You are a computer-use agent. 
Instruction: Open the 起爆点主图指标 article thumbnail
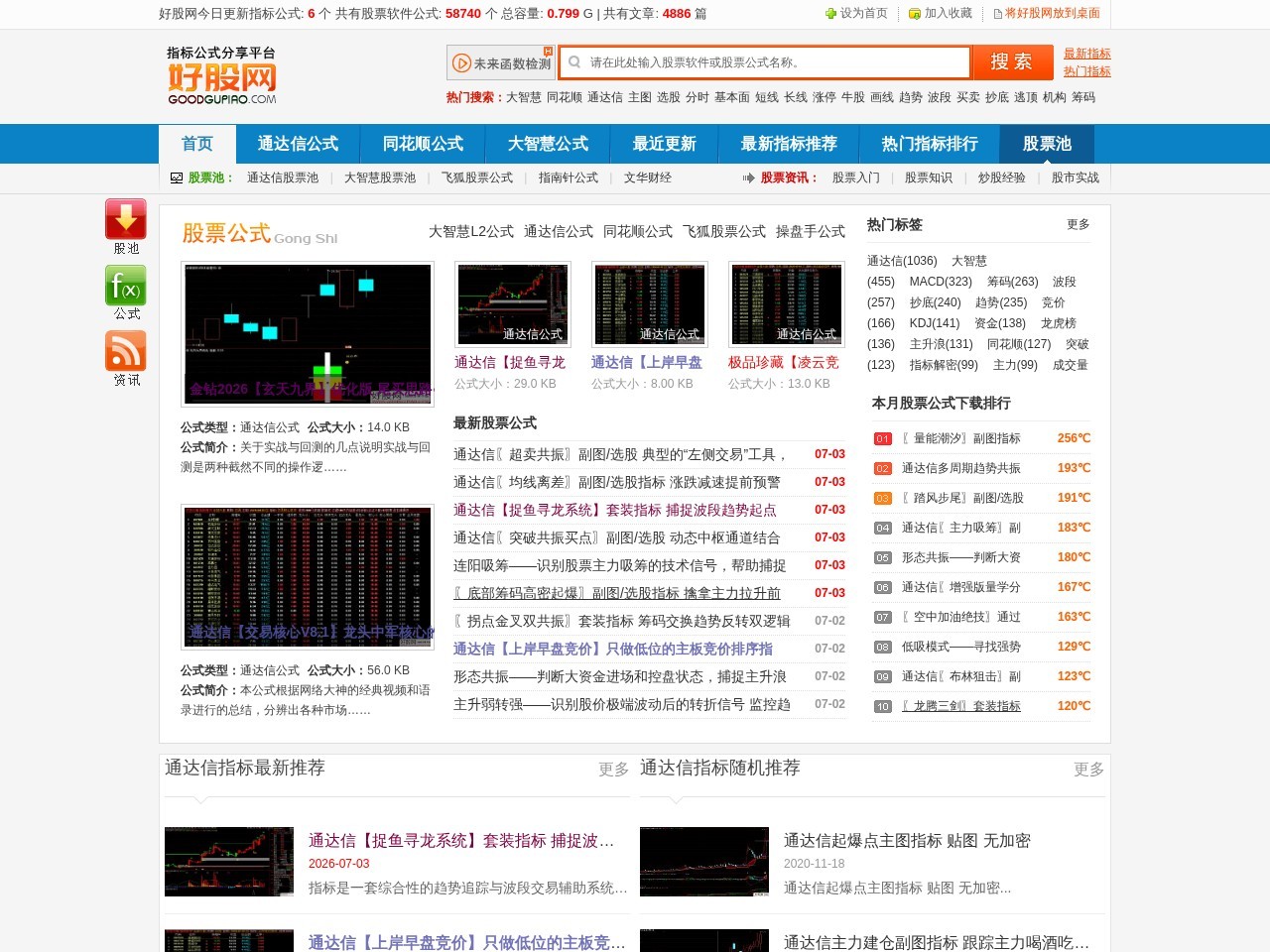704,862
